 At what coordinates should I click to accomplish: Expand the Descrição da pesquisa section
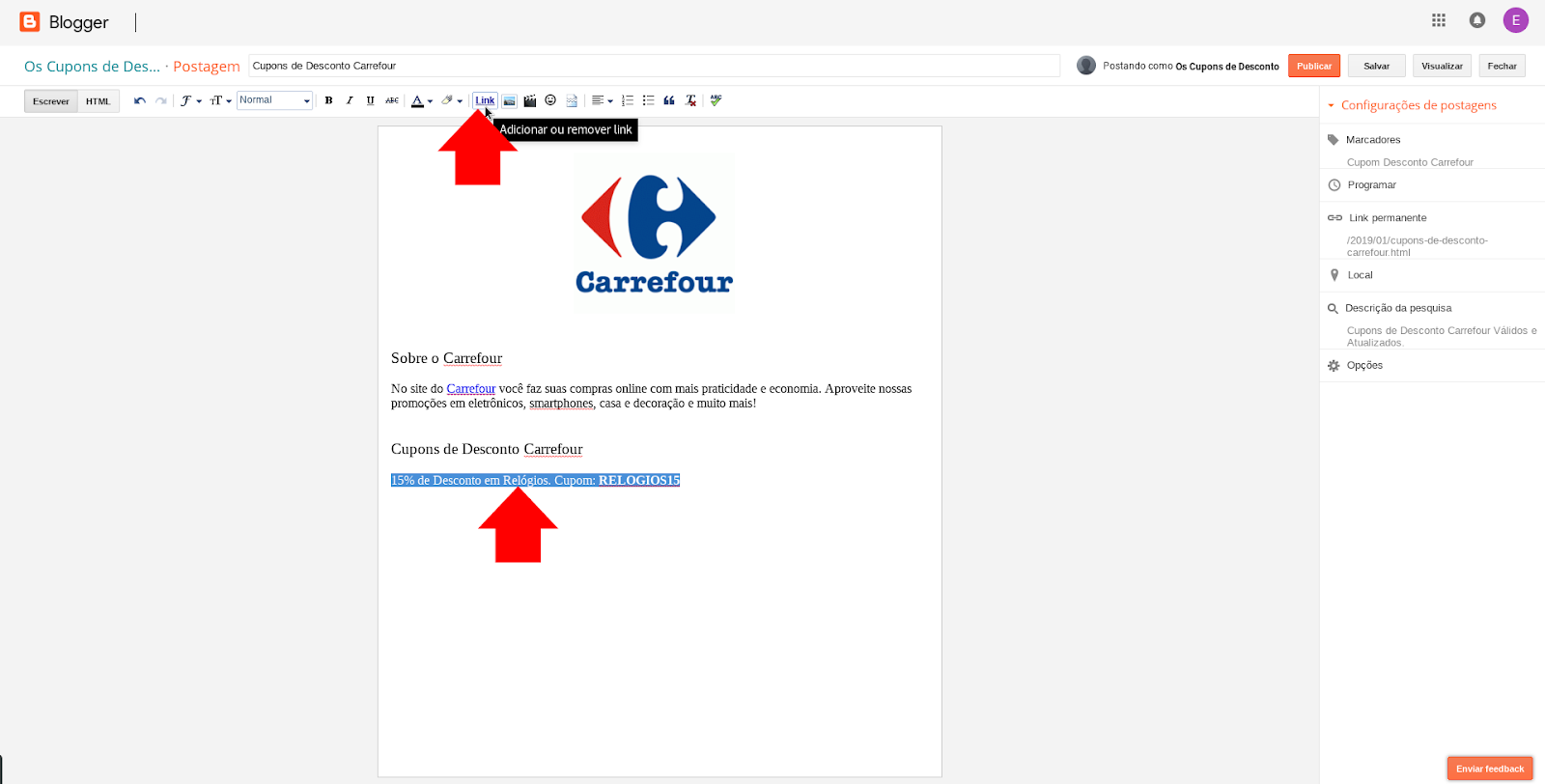[x=1397, y=308]
